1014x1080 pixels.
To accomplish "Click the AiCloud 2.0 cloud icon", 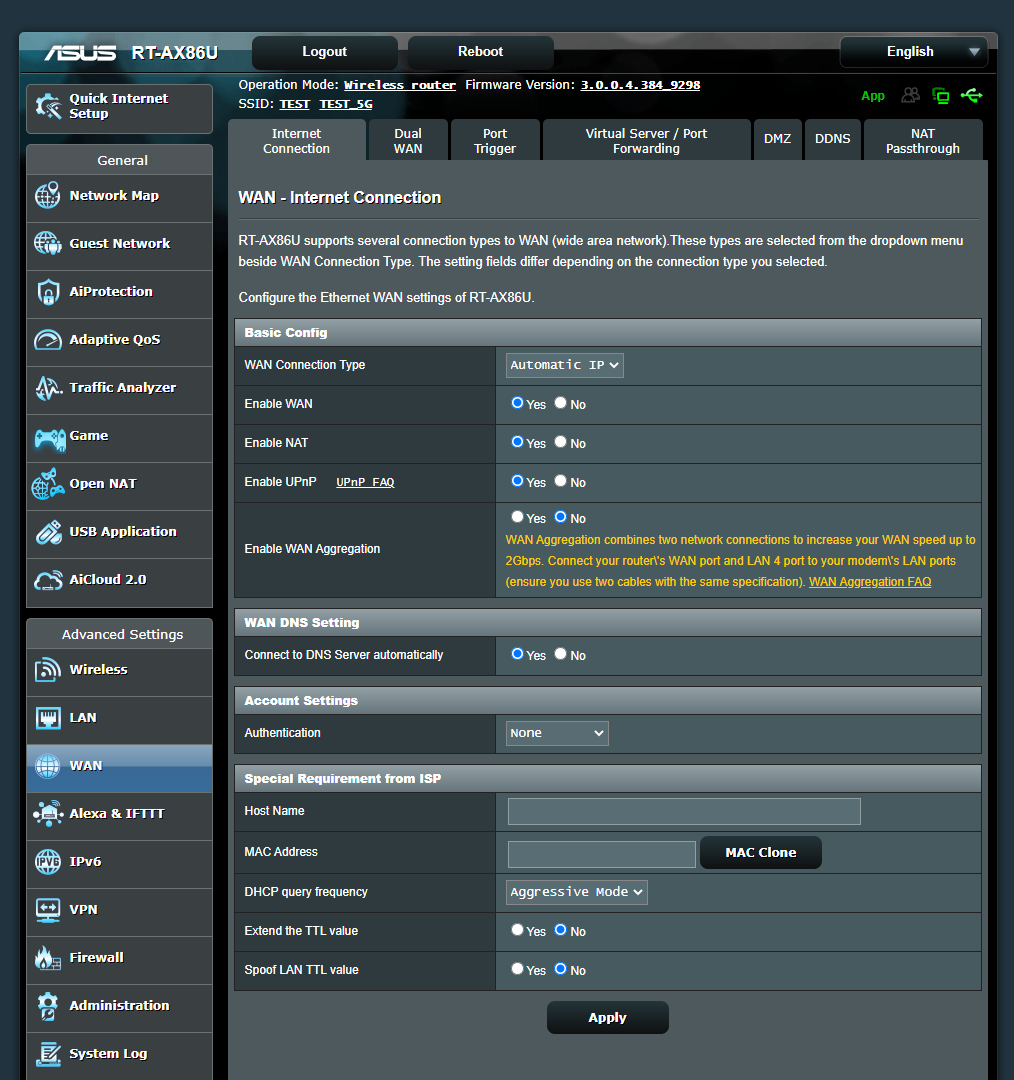I will coord(48,581).
